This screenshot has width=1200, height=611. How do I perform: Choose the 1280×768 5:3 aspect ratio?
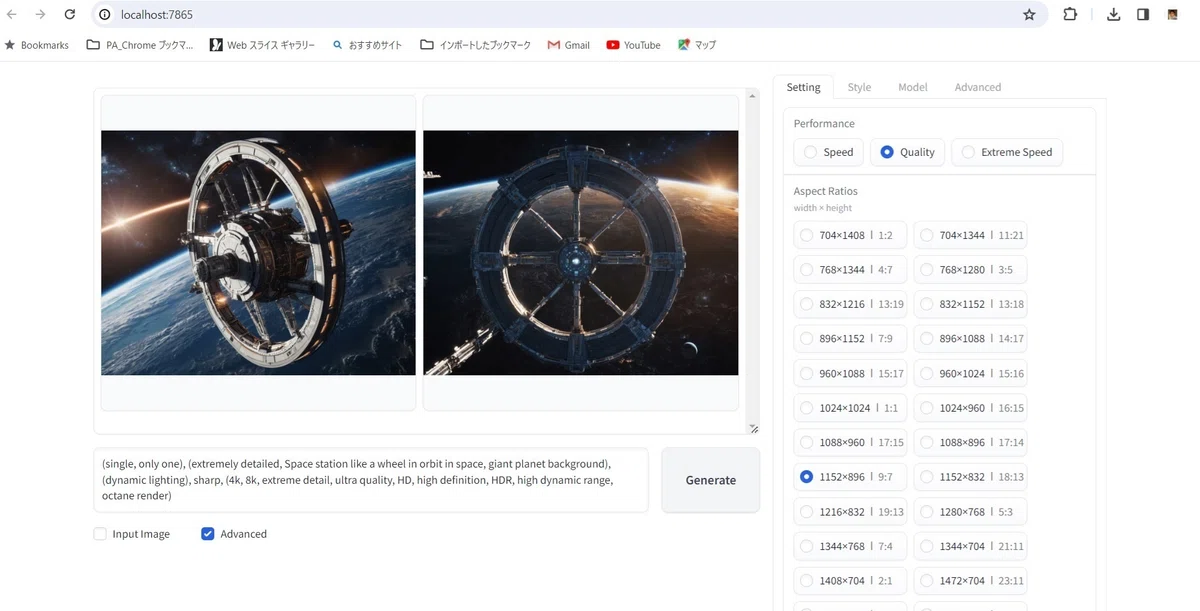point(970,512)
